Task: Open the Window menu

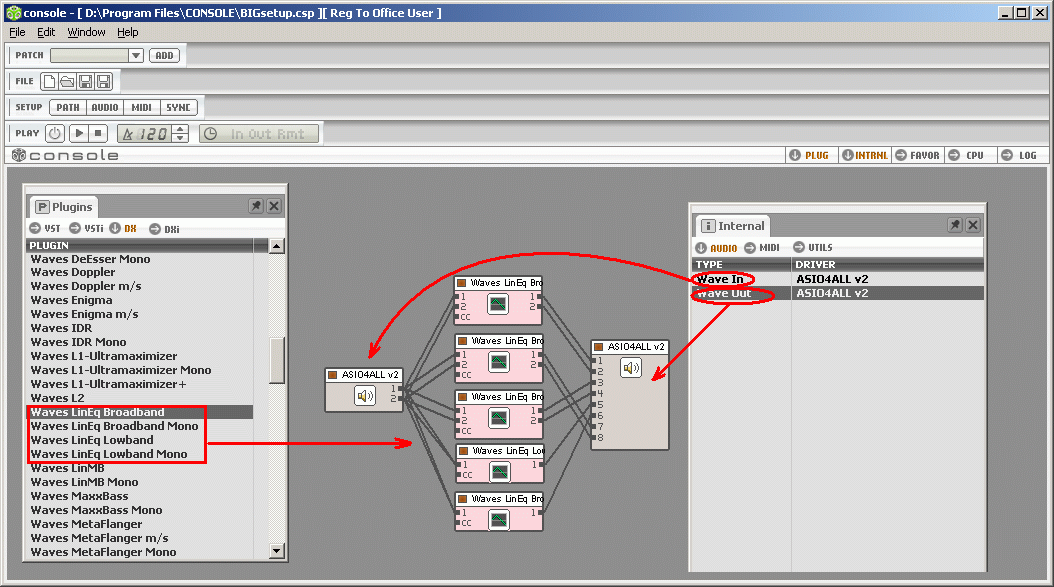Action: [x=86, y=32]
